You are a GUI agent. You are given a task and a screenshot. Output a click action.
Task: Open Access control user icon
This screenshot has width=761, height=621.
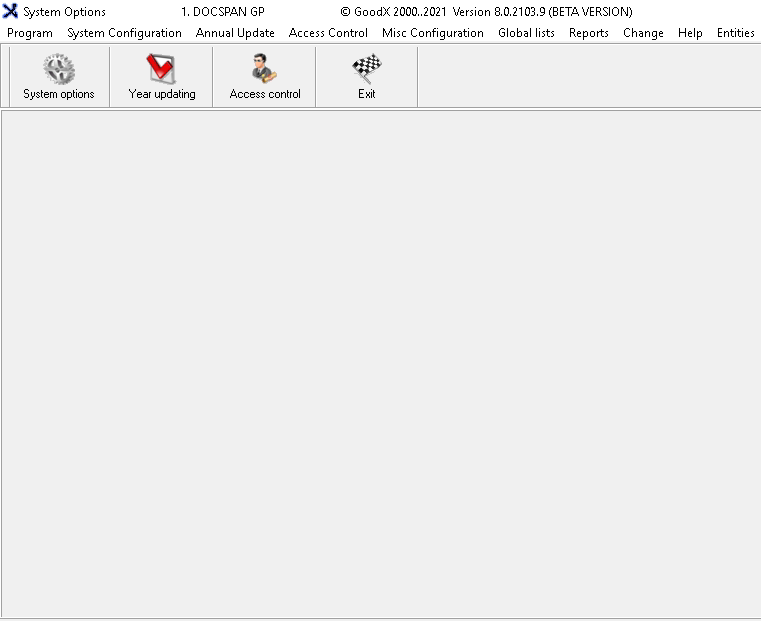click(264, 68)
